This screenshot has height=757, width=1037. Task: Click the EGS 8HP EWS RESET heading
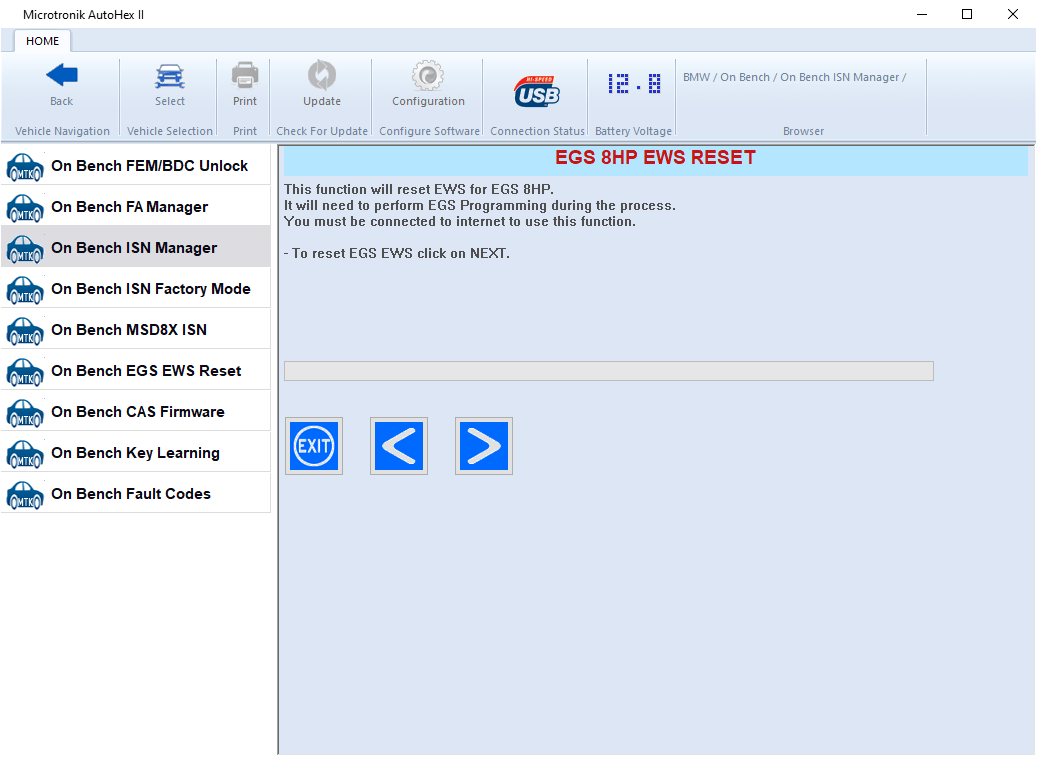655,157
